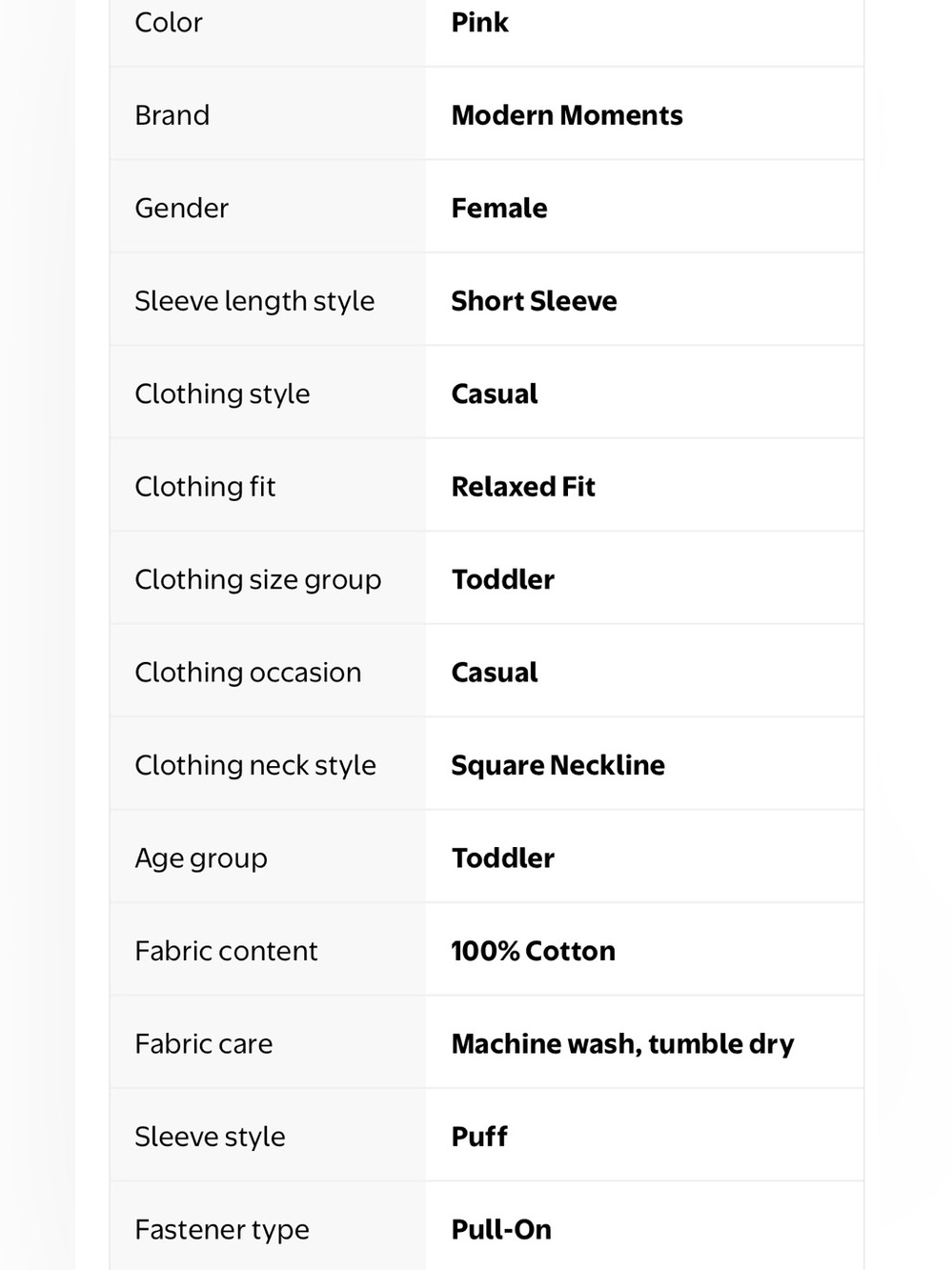Select the Sleeve length style label

pyautogui.click(x=254, y=301)
